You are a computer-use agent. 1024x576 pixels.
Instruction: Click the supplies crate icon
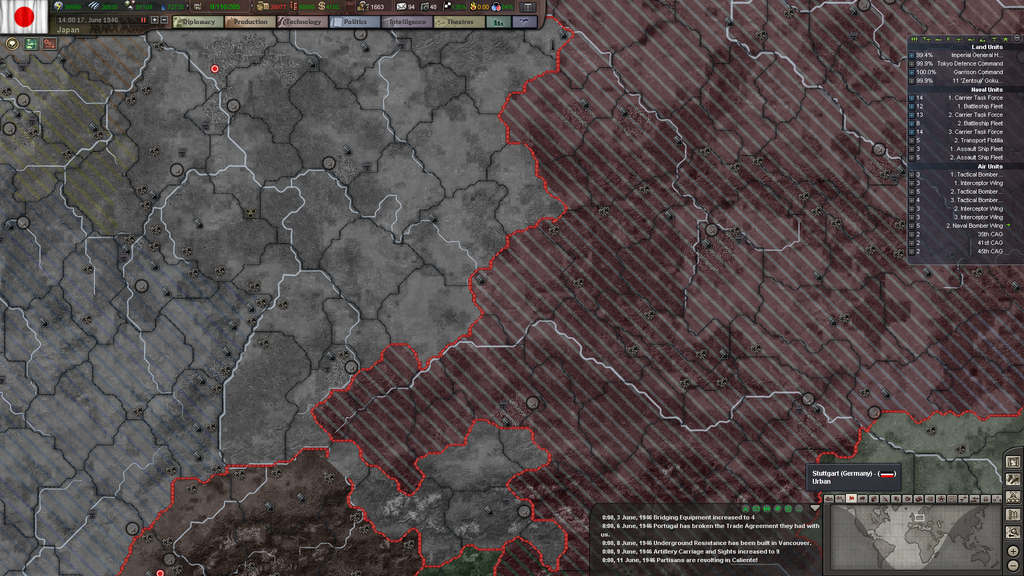click(262, 7)
